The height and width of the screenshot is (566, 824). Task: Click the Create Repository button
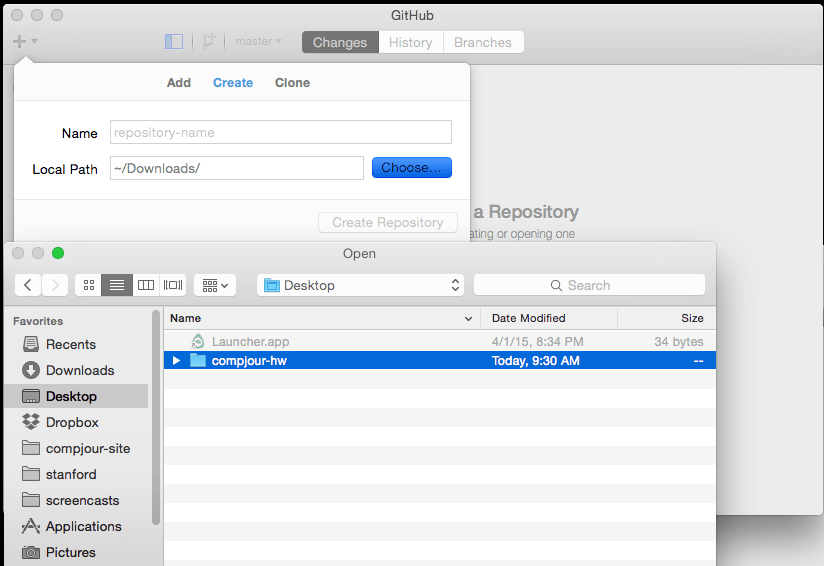[x=388, y=222]
